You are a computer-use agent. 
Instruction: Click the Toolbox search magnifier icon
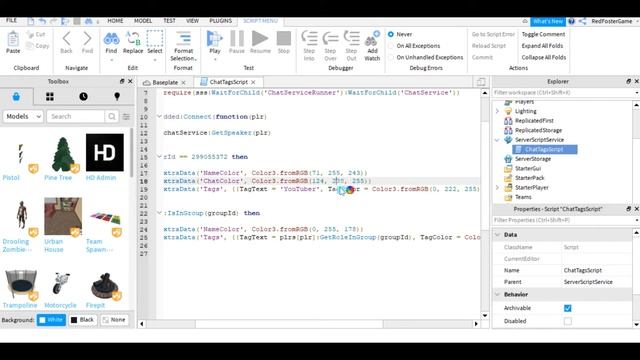tap(112, 117)
